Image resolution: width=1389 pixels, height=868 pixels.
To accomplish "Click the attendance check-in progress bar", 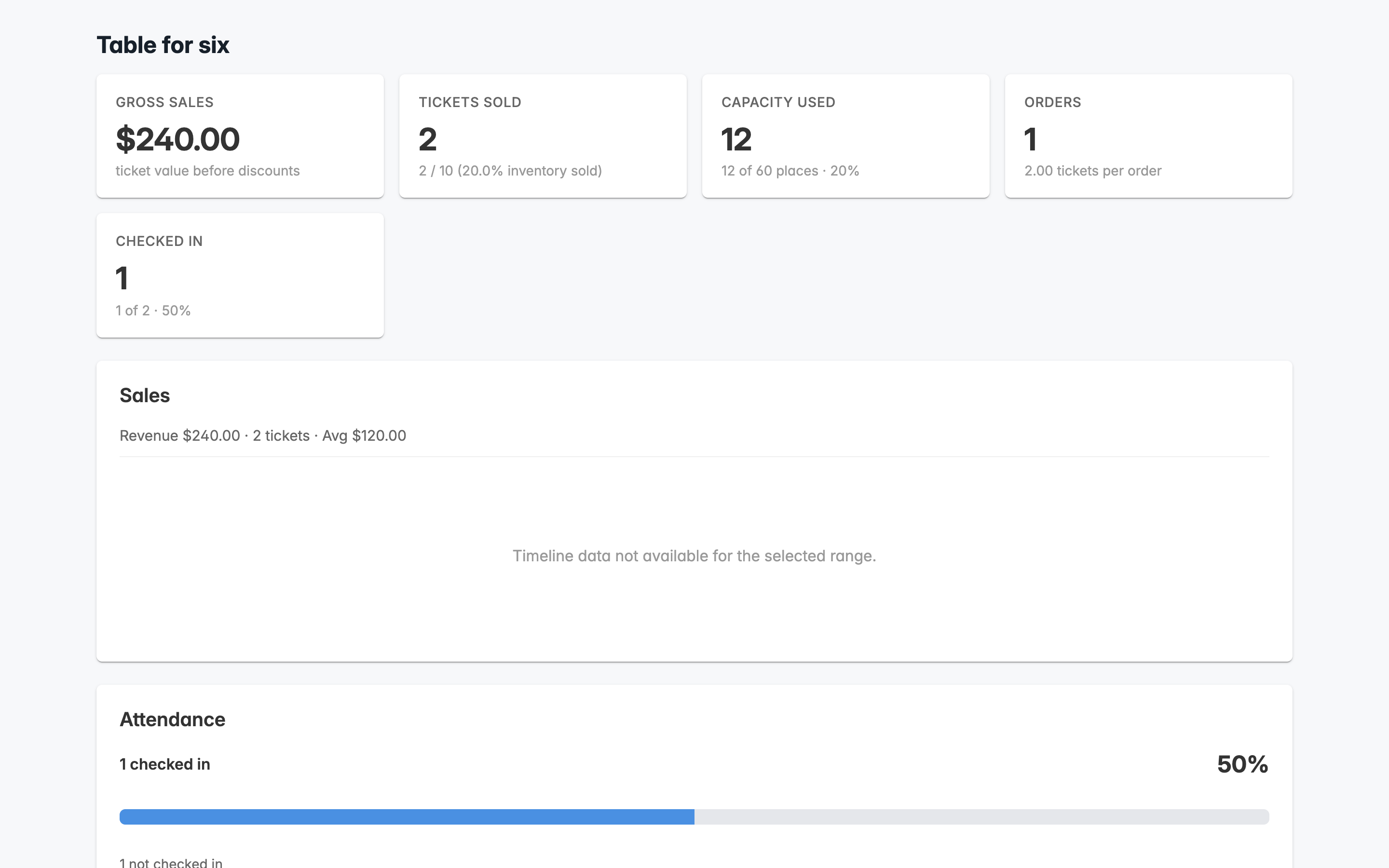I will (694, 817).
